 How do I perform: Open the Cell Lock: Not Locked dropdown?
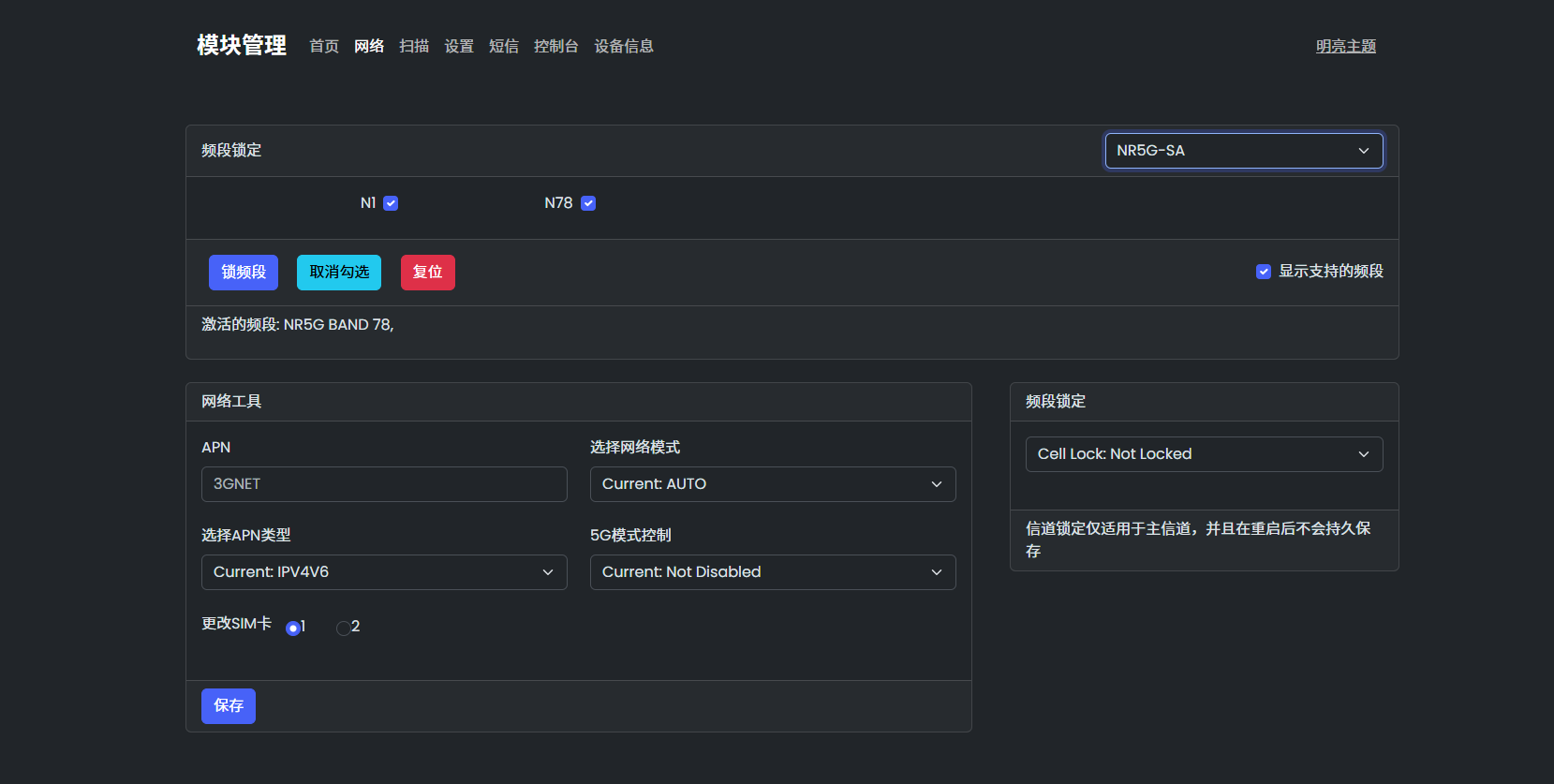(1204, 454)
